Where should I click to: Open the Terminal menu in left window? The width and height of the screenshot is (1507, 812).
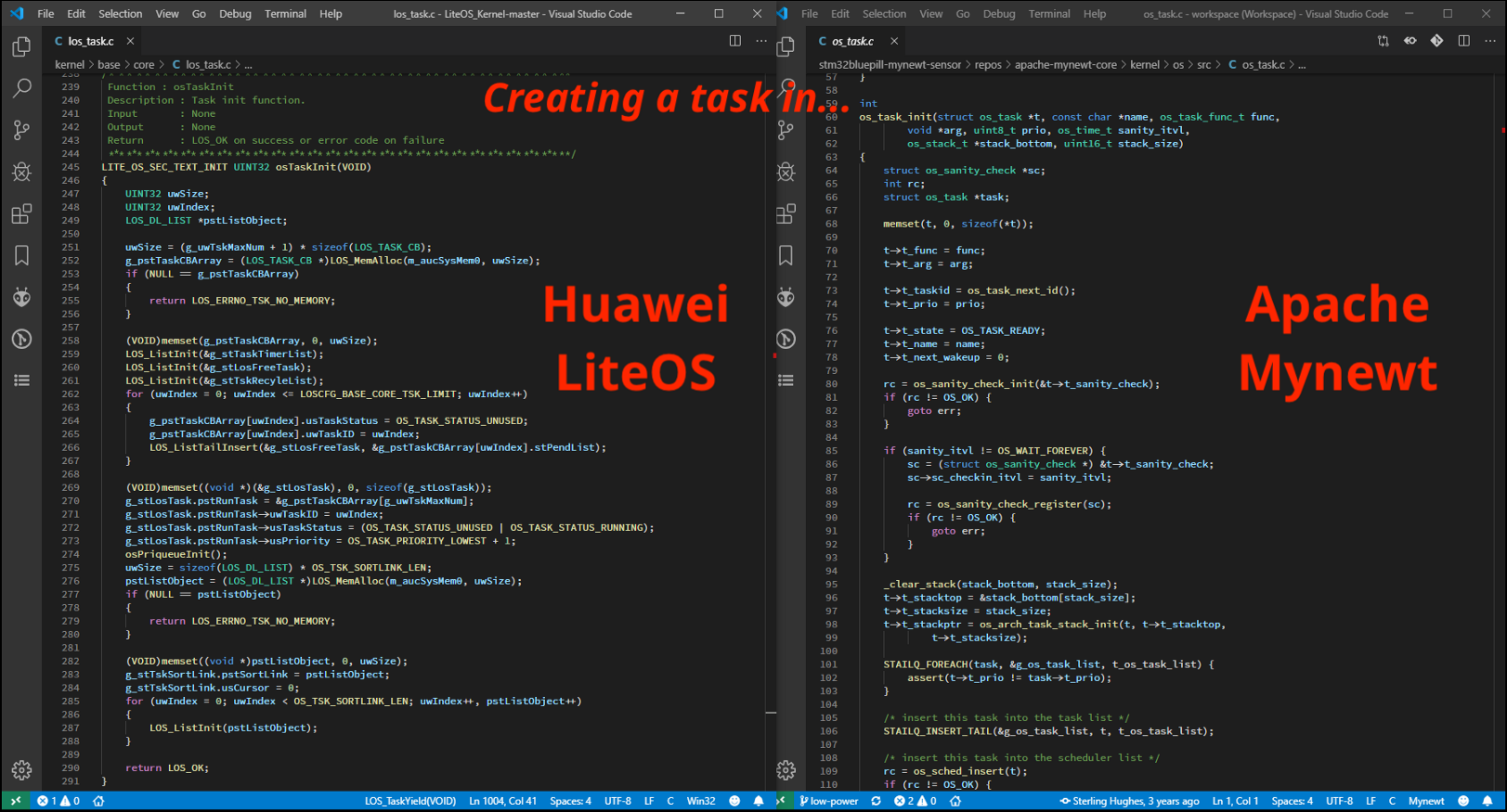[x=285, y=14]
